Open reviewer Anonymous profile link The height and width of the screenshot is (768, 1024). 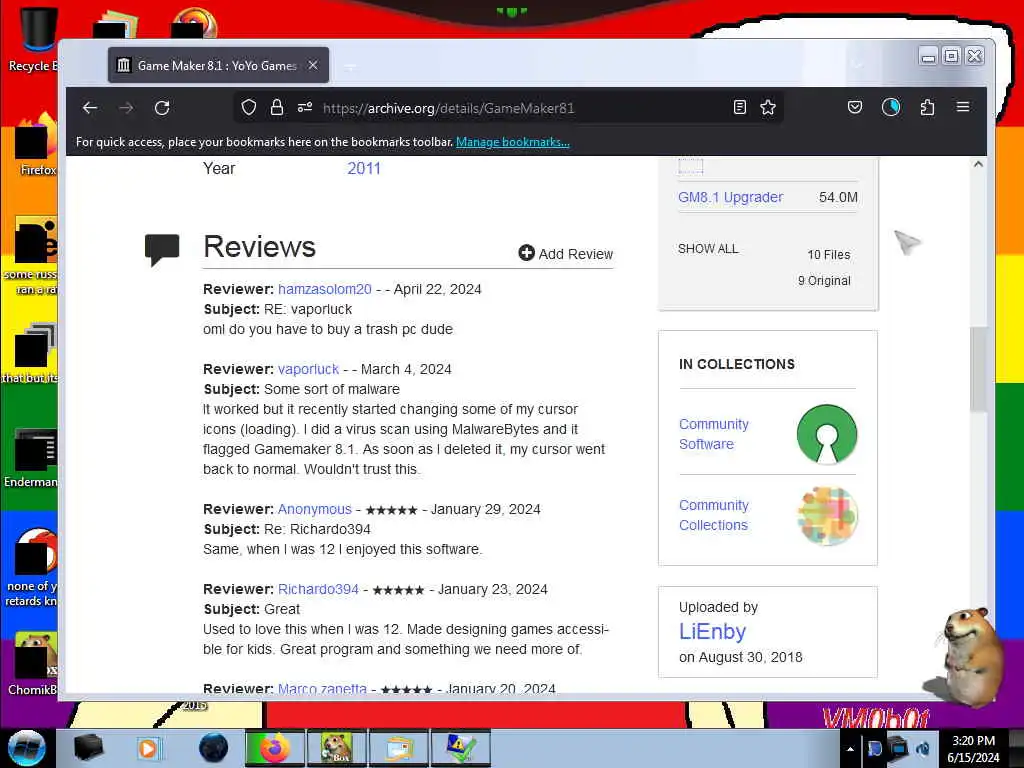tap(315, 509)
